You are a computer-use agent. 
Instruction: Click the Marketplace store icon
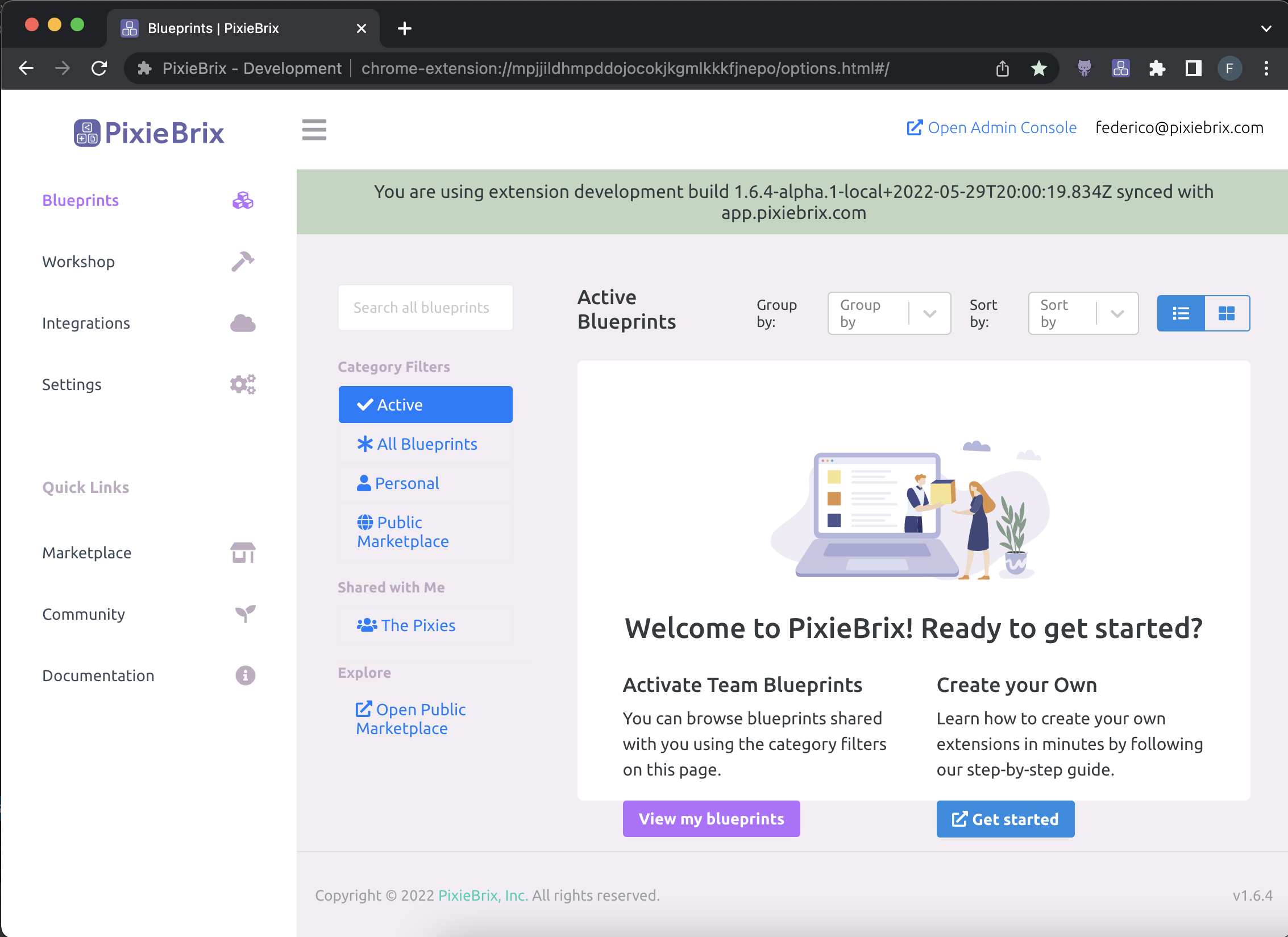click(x=243, y=553)
